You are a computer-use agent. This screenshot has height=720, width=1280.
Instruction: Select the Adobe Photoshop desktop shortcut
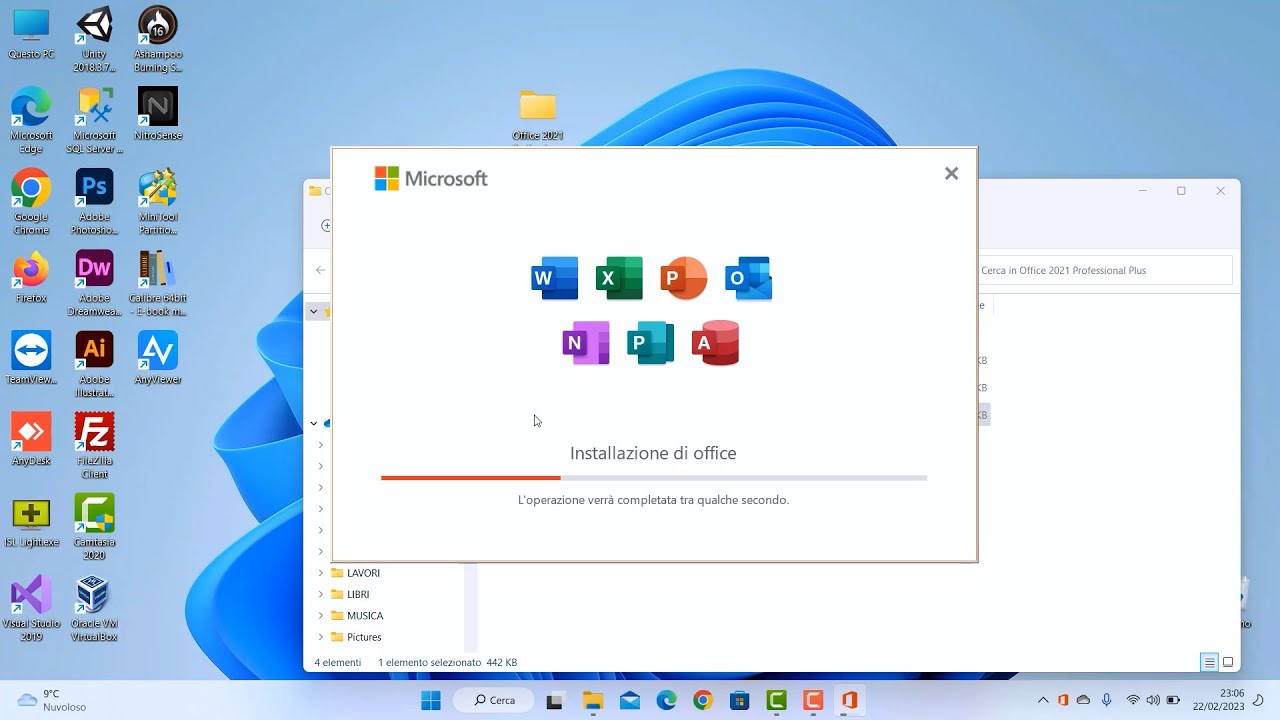tap(94, 202)
